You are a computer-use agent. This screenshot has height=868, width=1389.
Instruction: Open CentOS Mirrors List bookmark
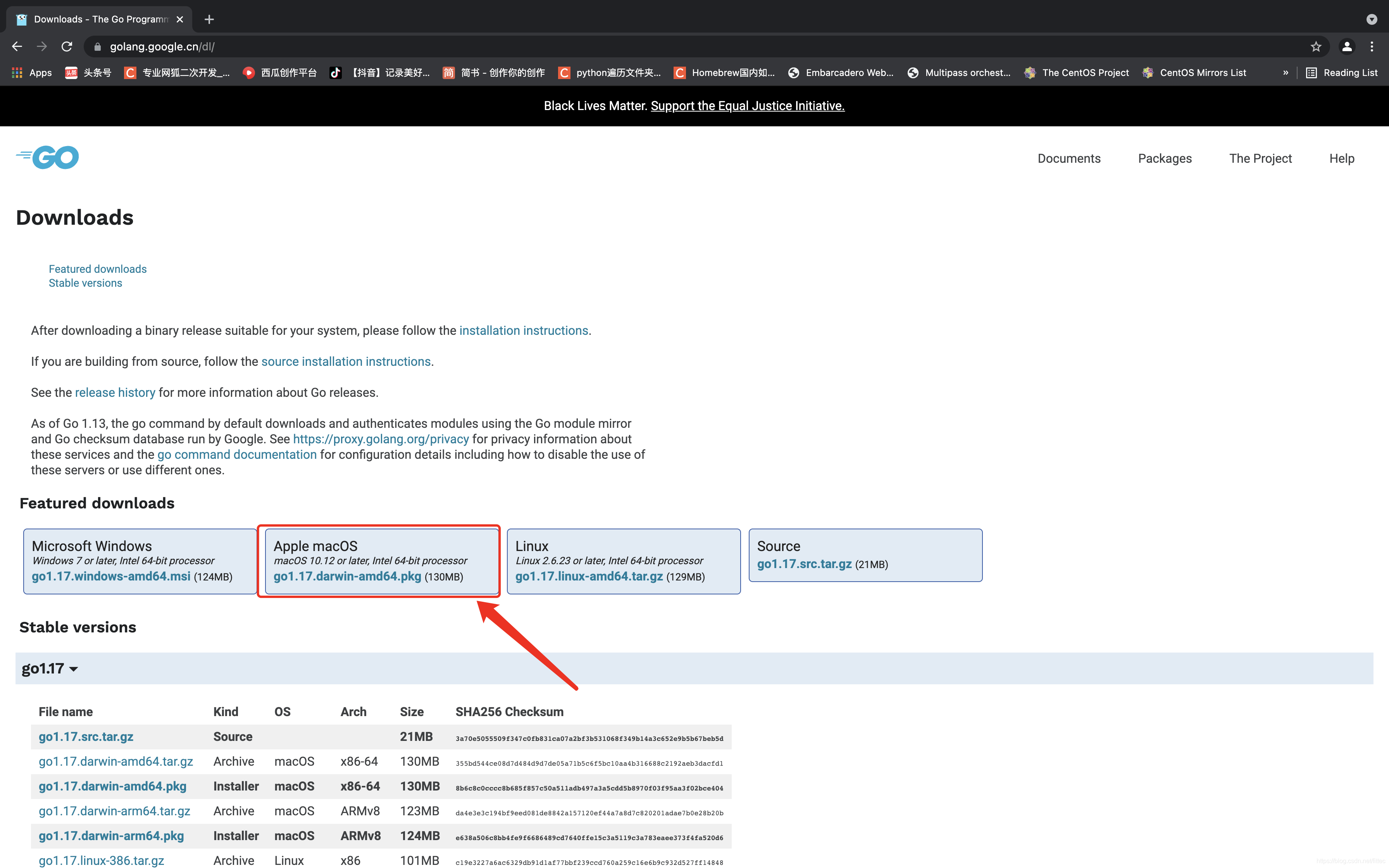coord(1194,72)
